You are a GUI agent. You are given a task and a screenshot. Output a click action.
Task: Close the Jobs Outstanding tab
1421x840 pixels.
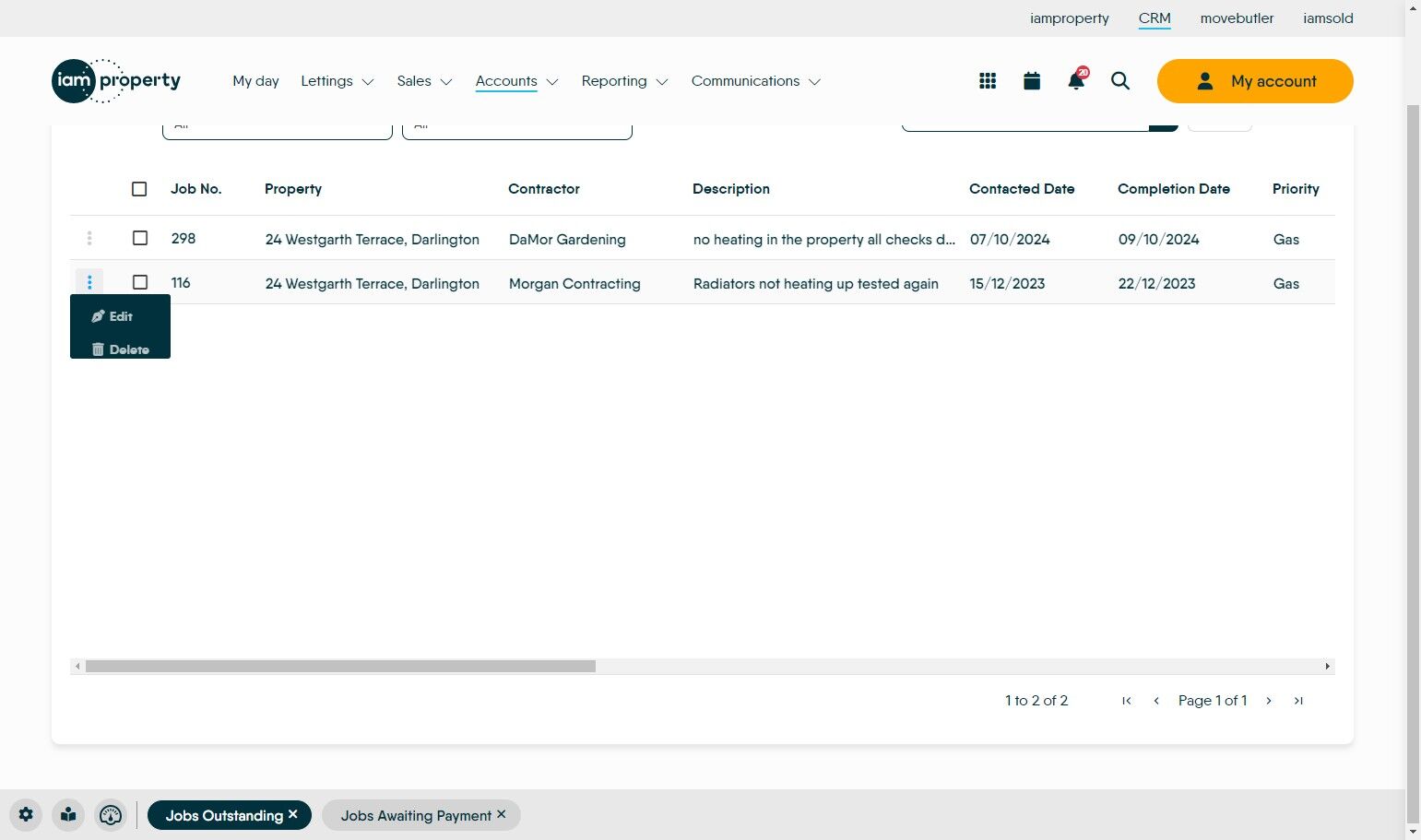coord(293,814)
